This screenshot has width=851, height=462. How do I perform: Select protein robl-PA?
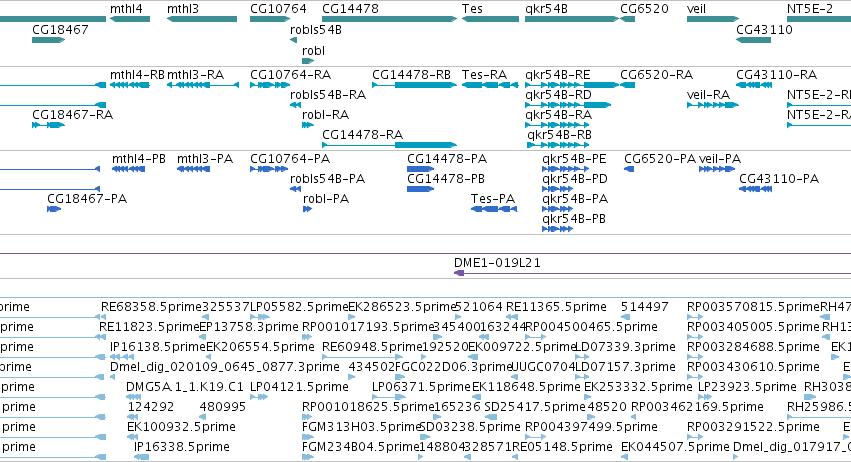(x=326, y=199)
